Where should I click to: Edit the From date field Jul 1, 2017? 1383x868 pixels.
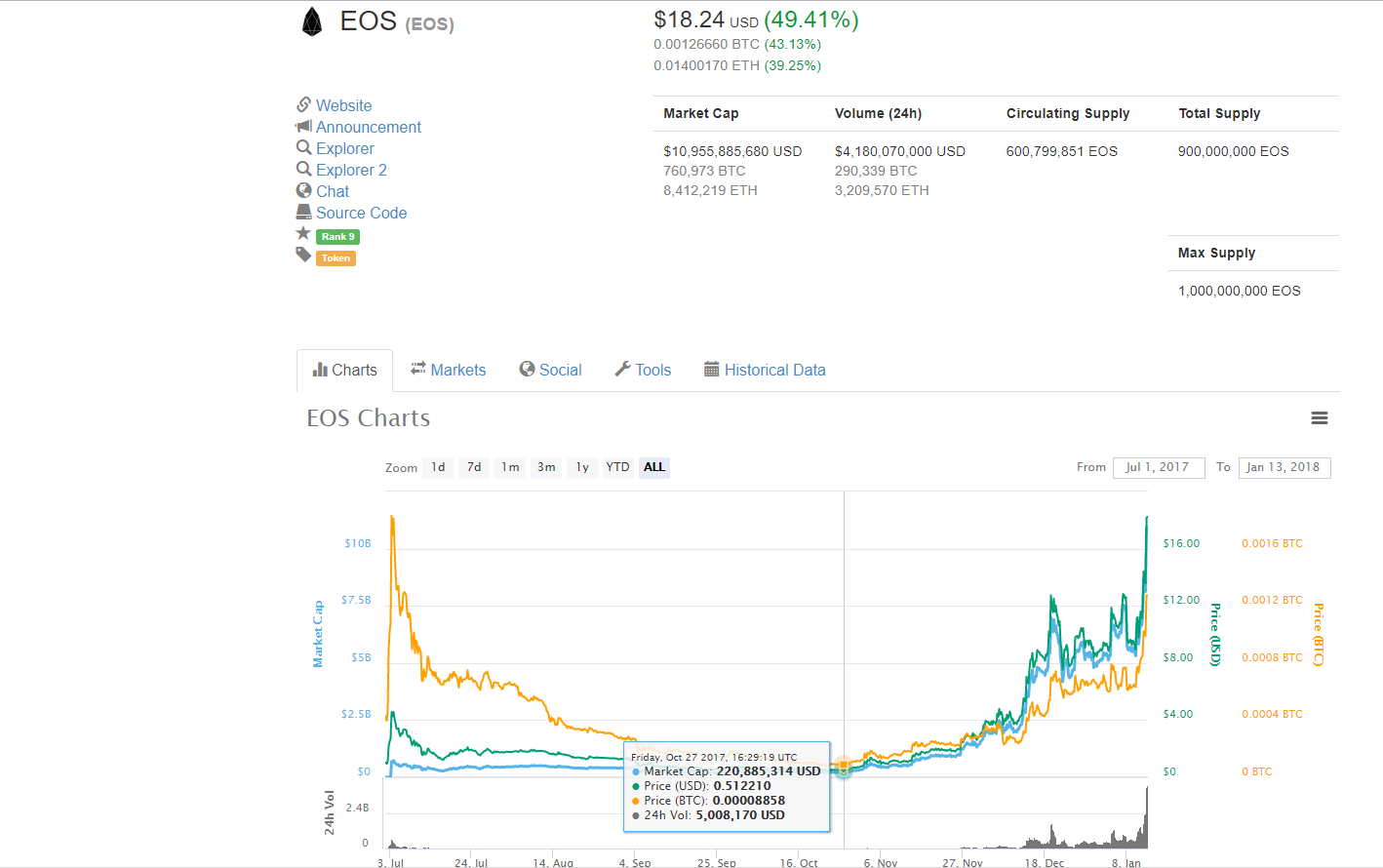tap(1159, 467)
